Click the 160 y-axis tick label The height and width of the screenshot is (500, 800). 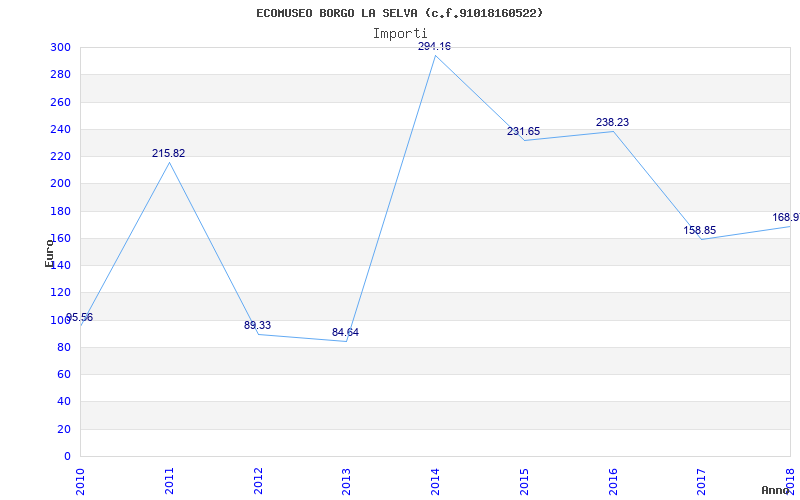tap(61, 238)
